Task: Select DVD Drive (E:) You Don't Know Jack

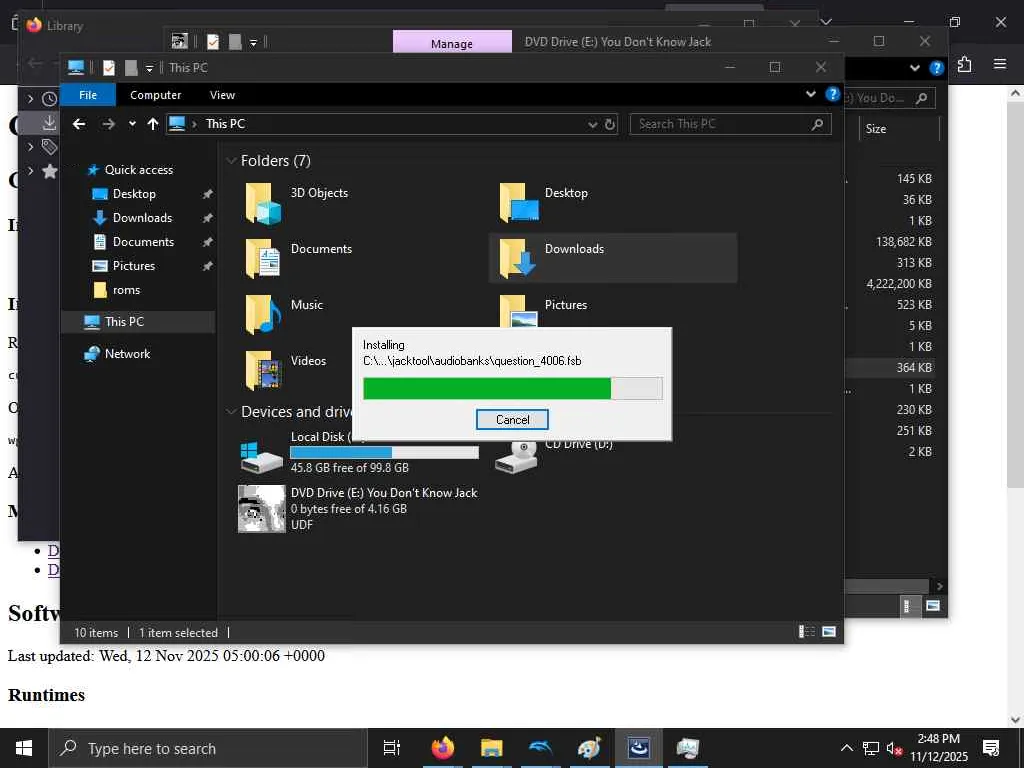Action: pyautogui.click(x=358, y=509)
